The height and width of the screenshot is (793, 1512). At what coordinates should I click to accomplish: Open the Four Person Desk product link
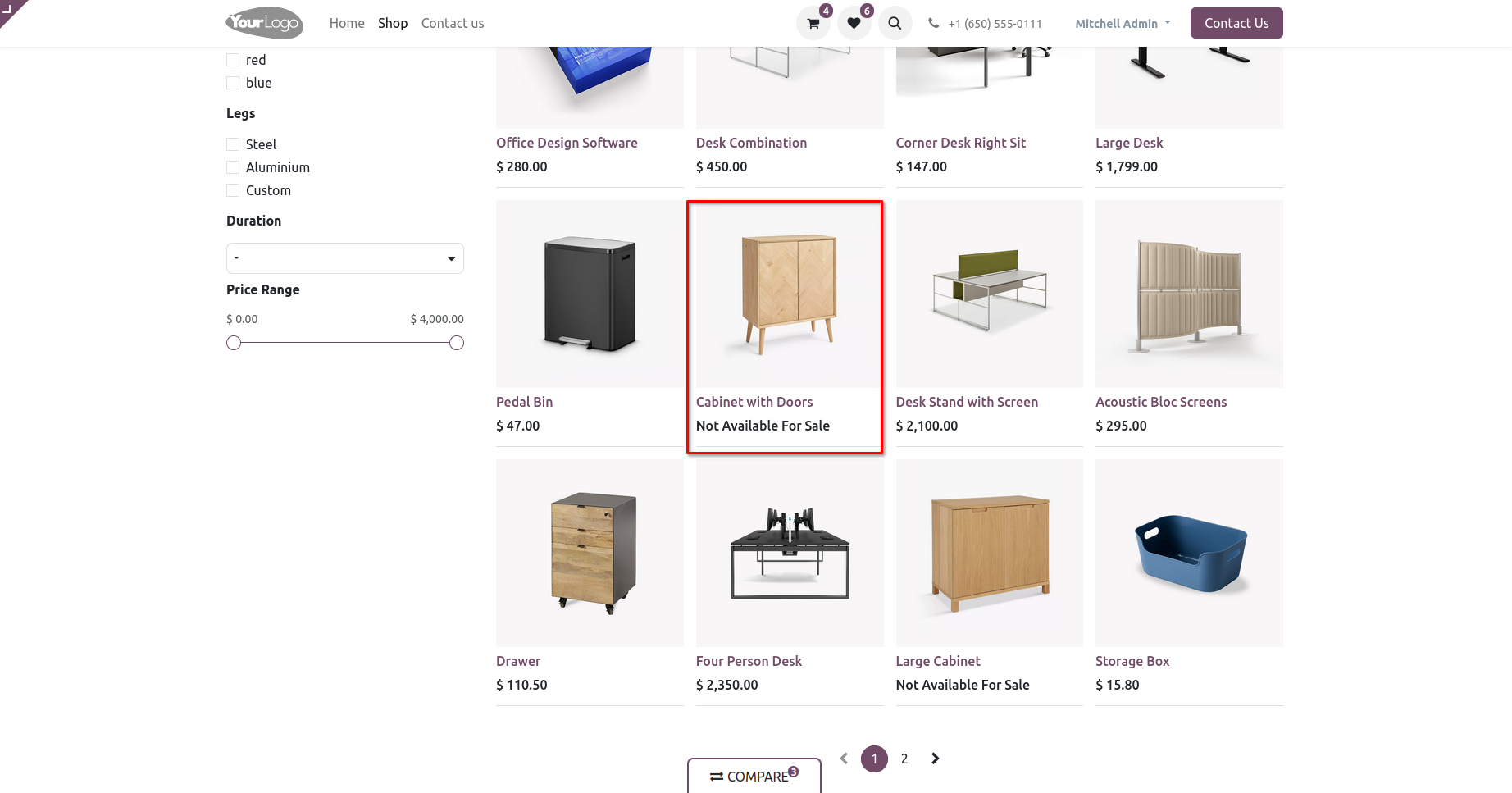point(749,661)
